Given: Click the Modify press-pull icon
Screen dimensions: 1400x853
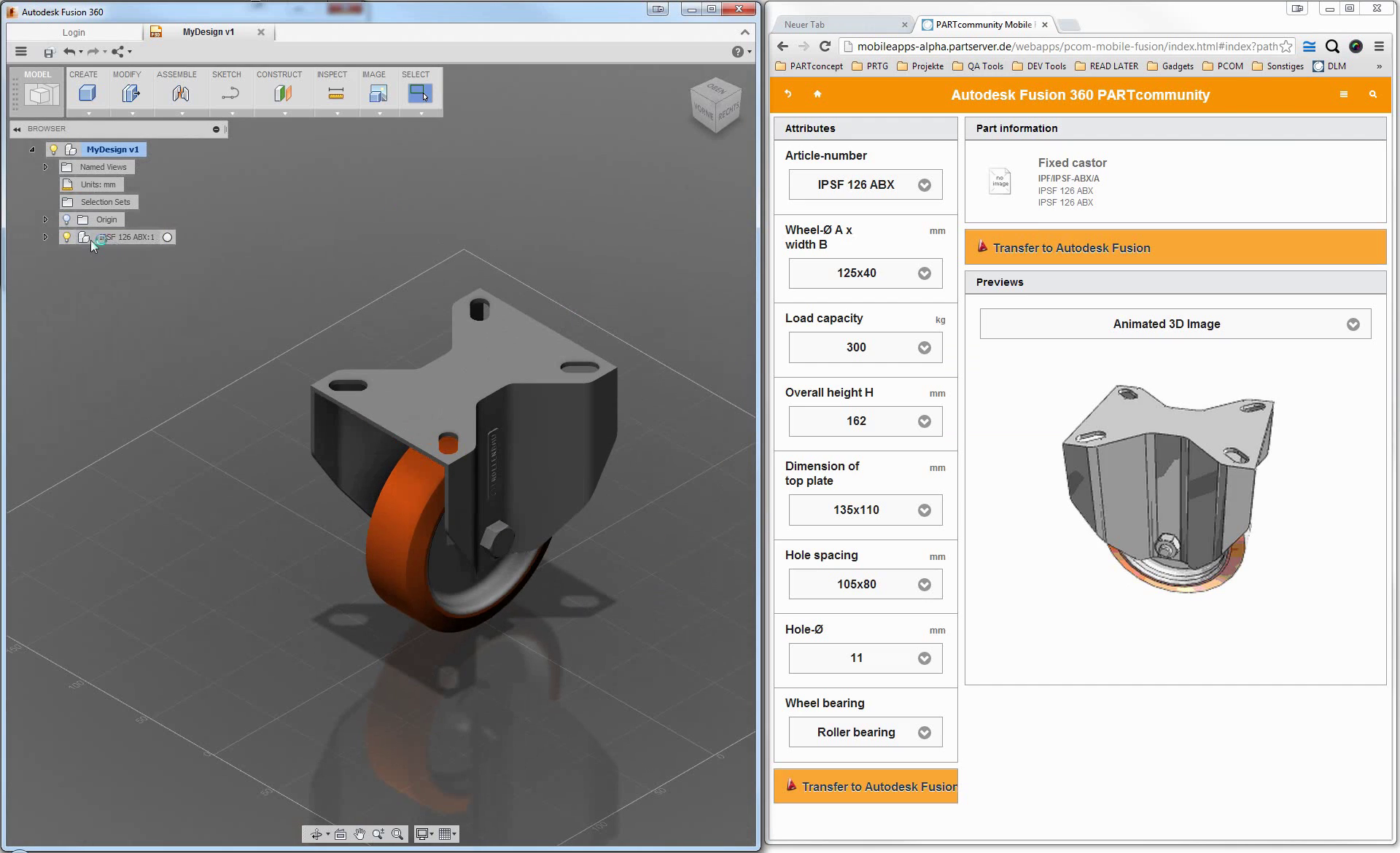Looking at the screenshot, I should pos(131,93).
